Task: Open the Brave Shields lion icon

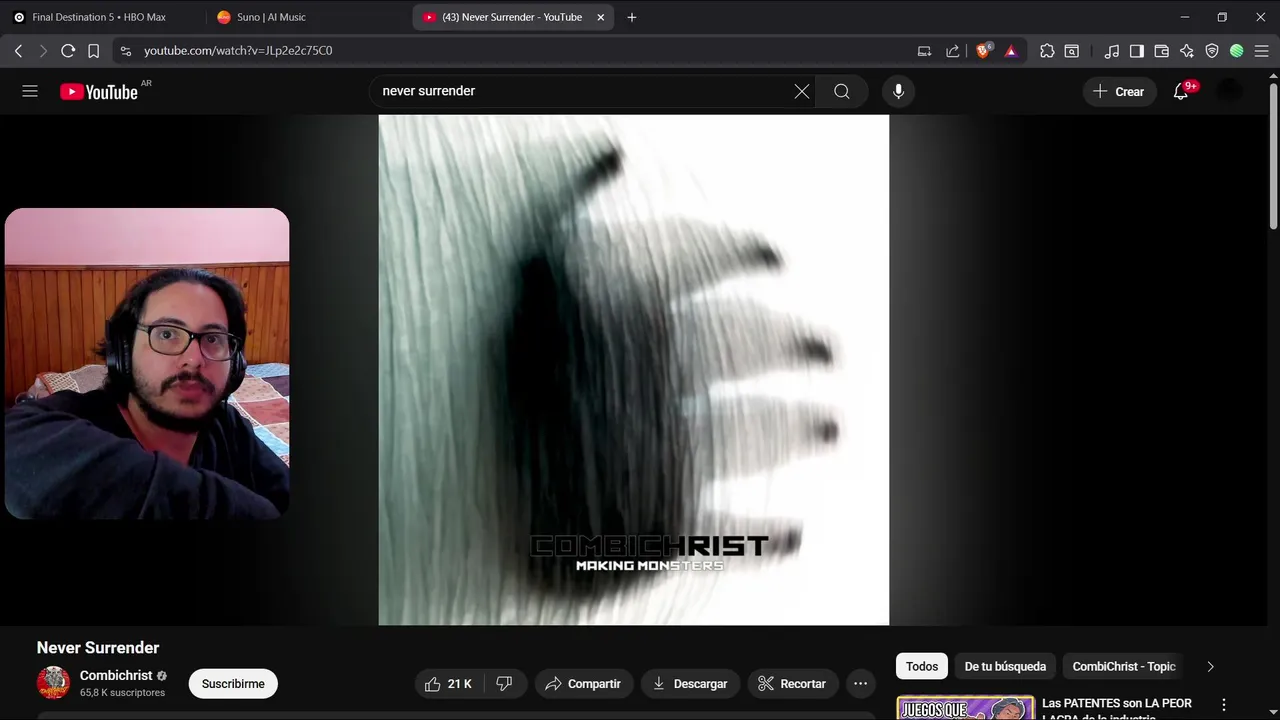Action: click(983, 50)
